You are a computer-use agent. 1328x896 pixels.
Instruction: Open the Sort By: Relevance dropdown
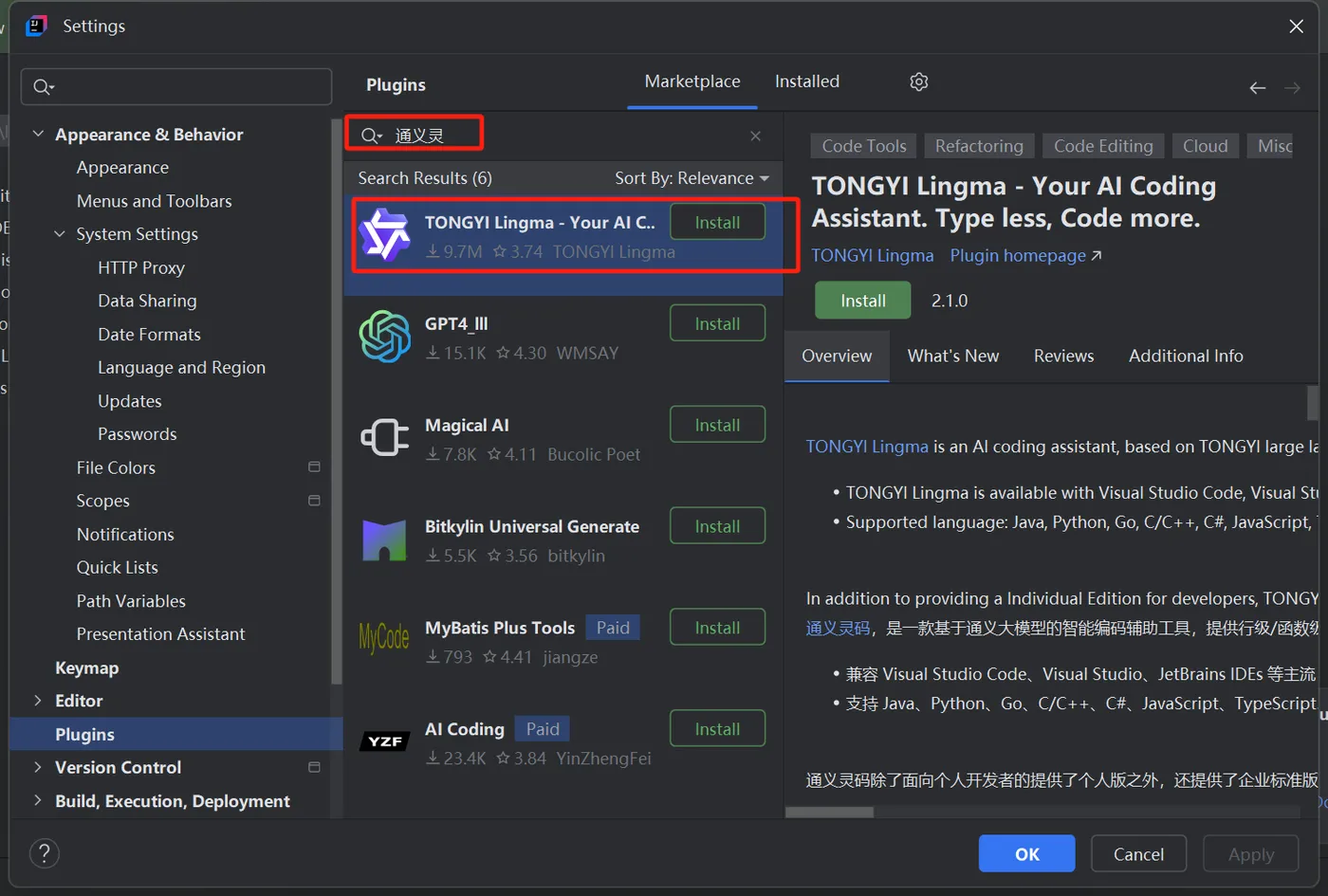pos(692,178)
